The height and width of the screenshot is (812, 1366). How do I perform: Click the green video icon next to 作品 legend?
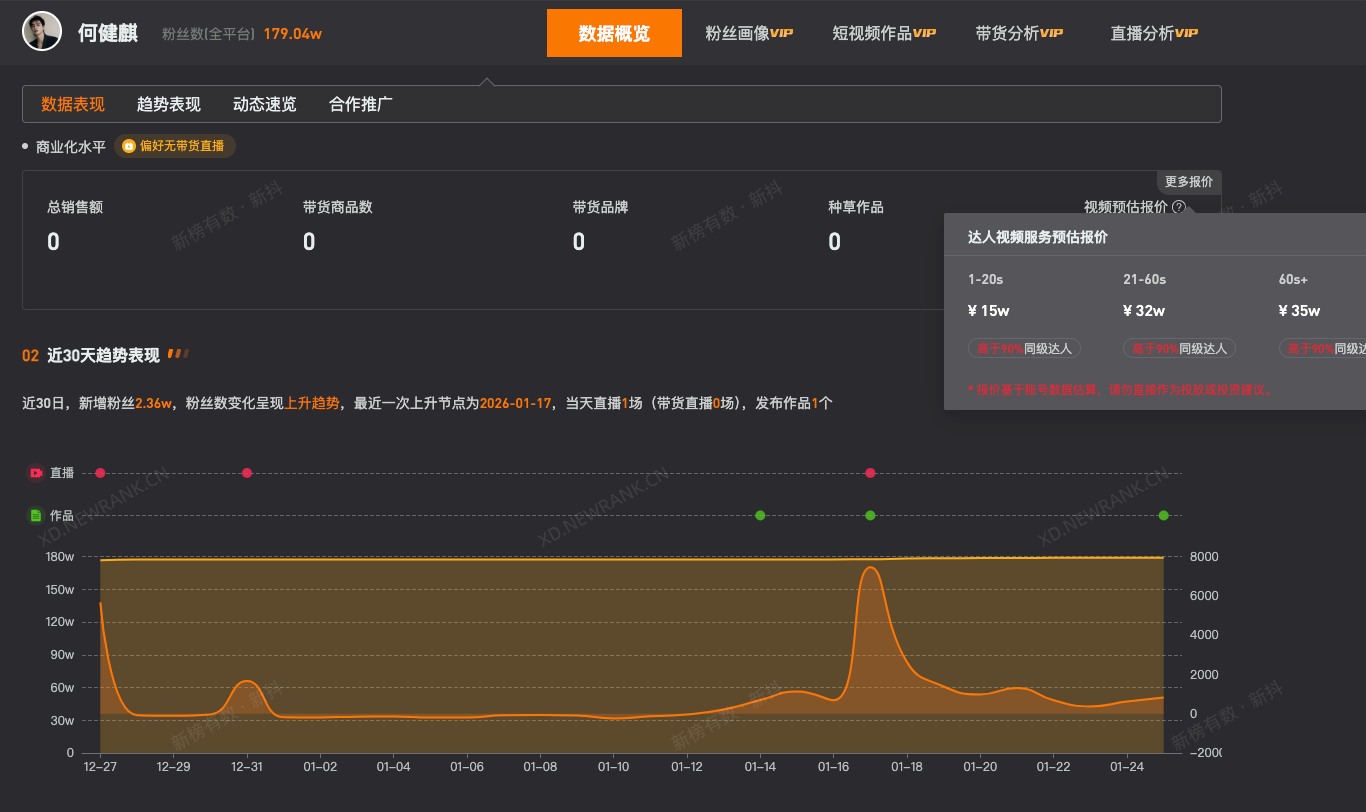coord(35,515)
